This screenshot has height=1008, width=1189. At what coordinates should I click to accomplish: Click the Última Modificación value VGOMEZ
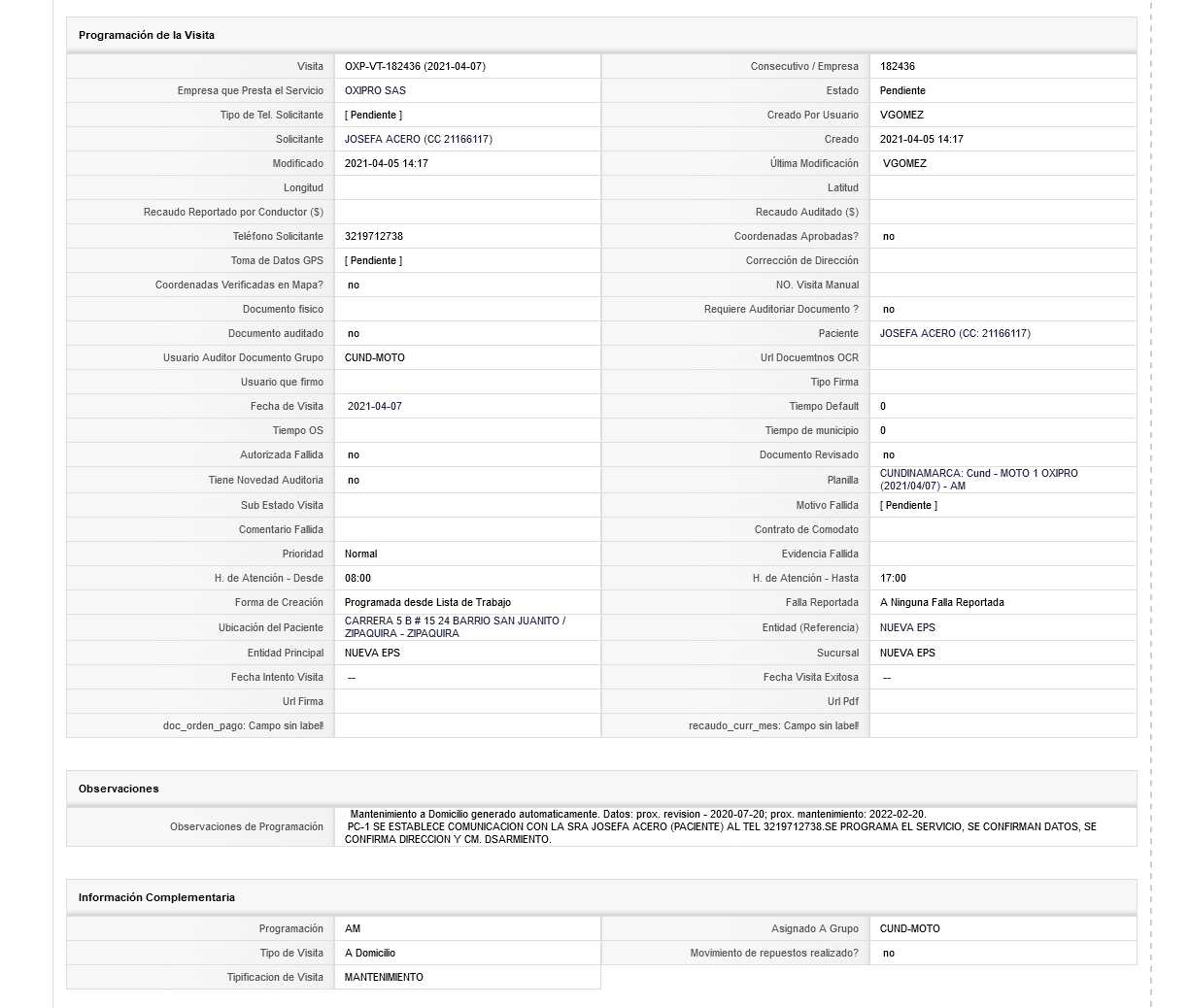pos(904,163)
